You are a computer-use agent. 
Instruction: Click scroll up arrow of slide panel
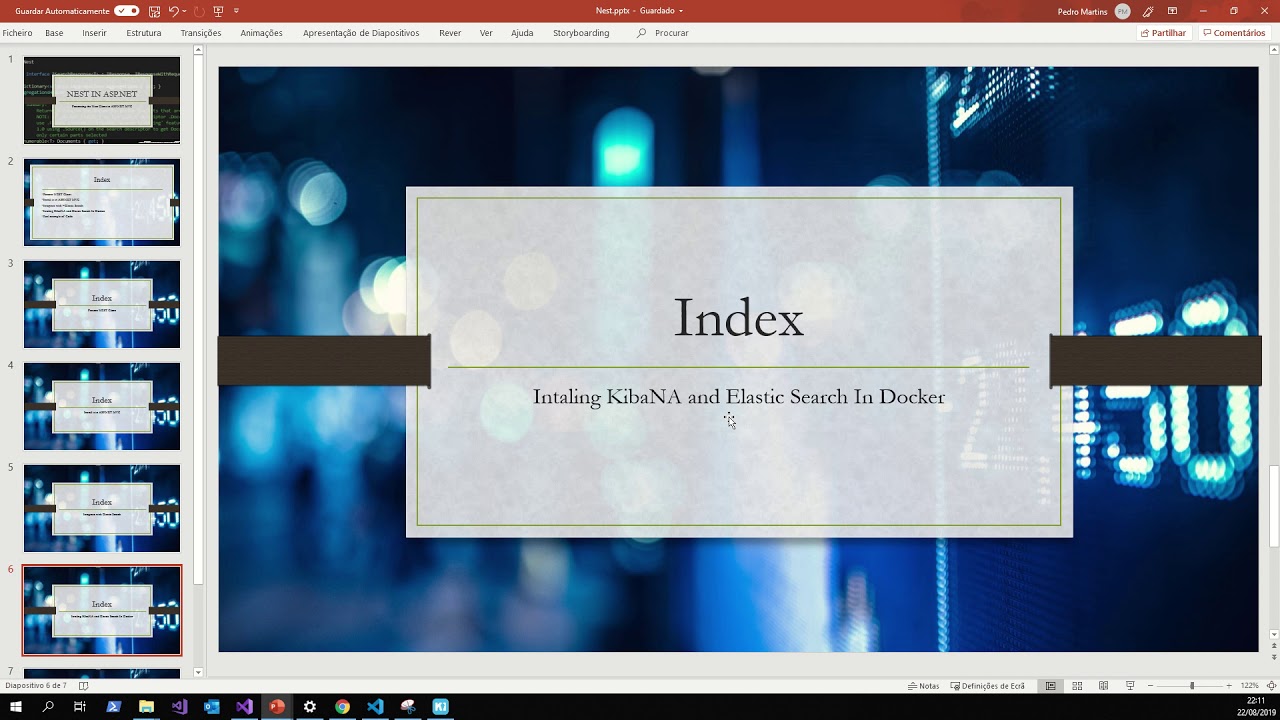(198, 49)
